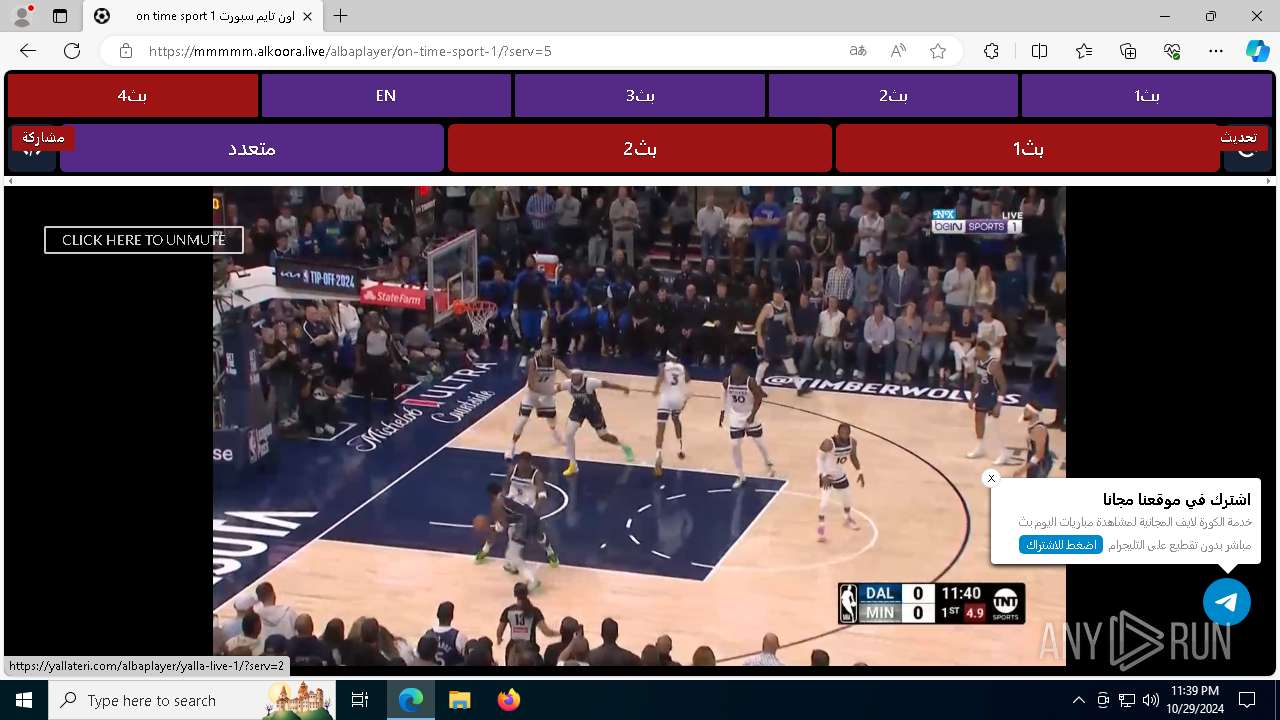Dismiss the Telegram subscription popup
Image resolution: width=1280 pixels, height=720 pixels.
[991, 478]
